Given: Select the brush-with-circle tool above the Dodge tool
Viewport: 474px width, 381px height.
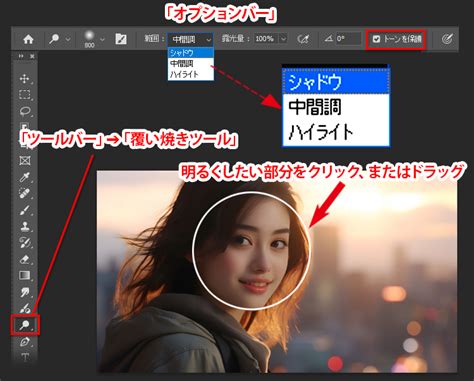Looking at the screenshot, I should pyautogui.click(x=25, y=308).
